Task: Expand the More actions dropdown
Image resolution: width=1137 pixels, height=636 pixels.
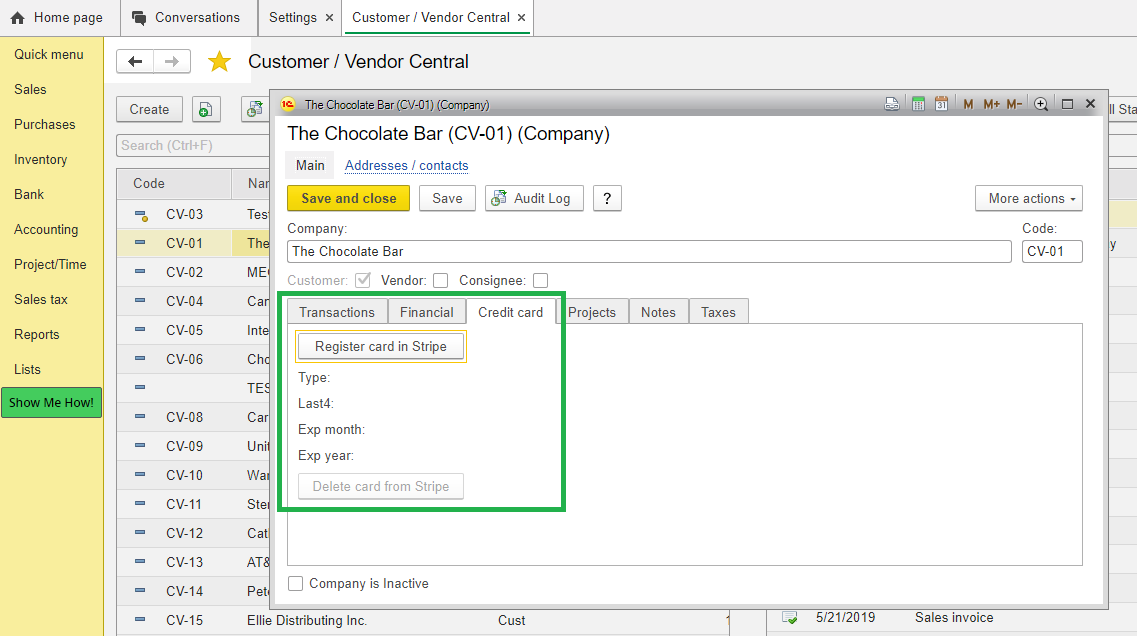Action: point(1029,198)
